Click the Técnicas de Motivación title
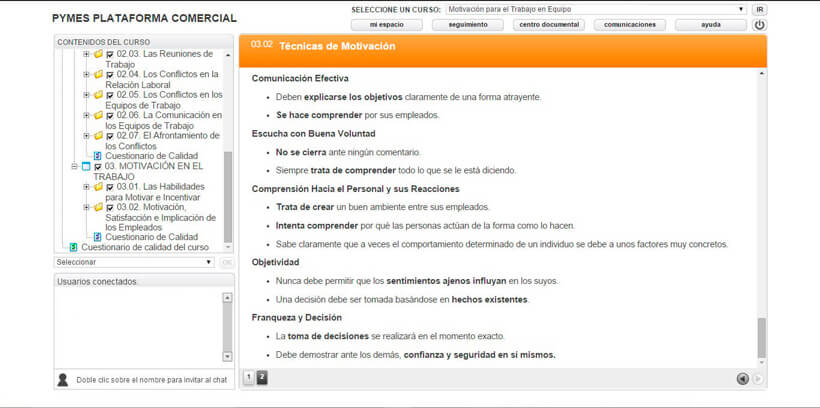The image size is (820, 408). [337, 46]
